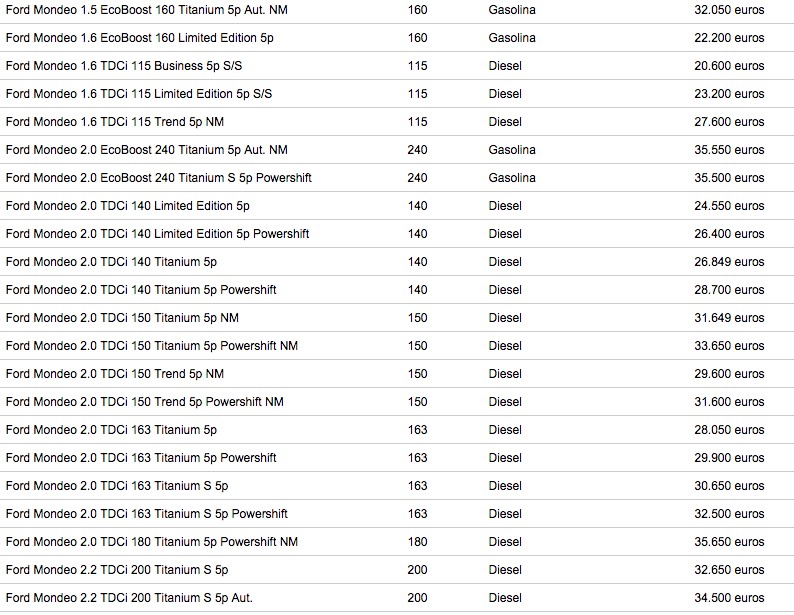Open Ford Mondeo 2.0 TDCi 140 Limited Edition 5p Powershift
Screen dimensions: 794x615
click(157, 234)
